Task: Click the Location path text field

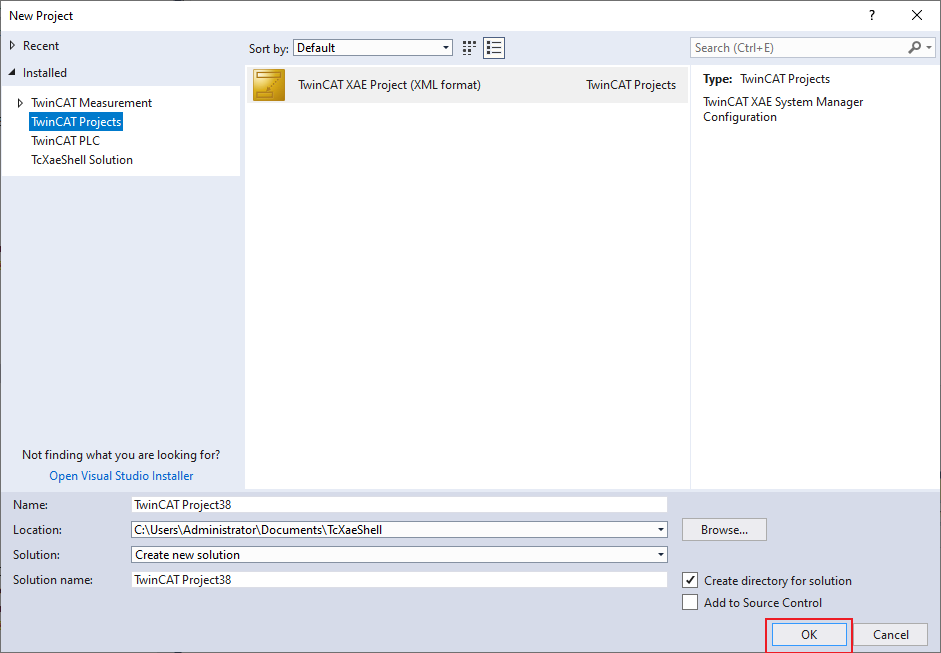Action: click(392, 529)
